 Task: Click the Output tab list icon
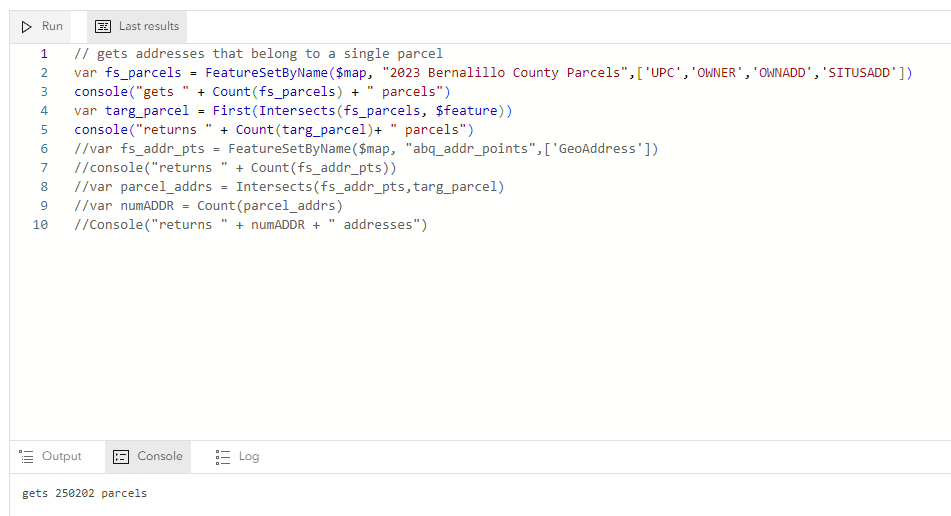[27, 457]
